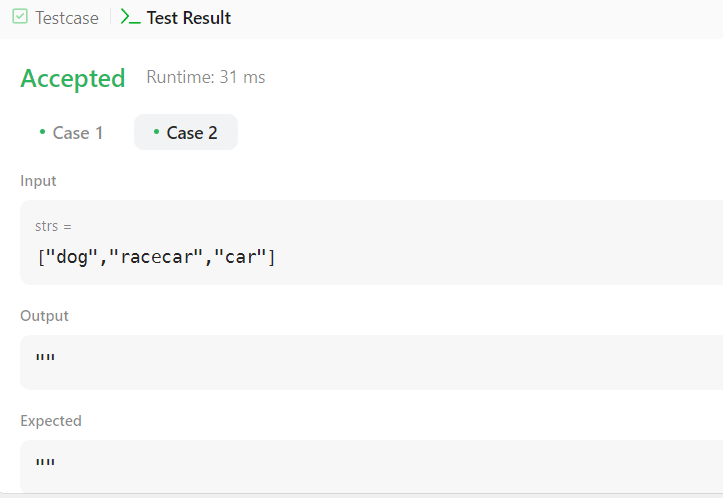Click the divider between Testcase and Test Result
723x498 pixels.
110,17
